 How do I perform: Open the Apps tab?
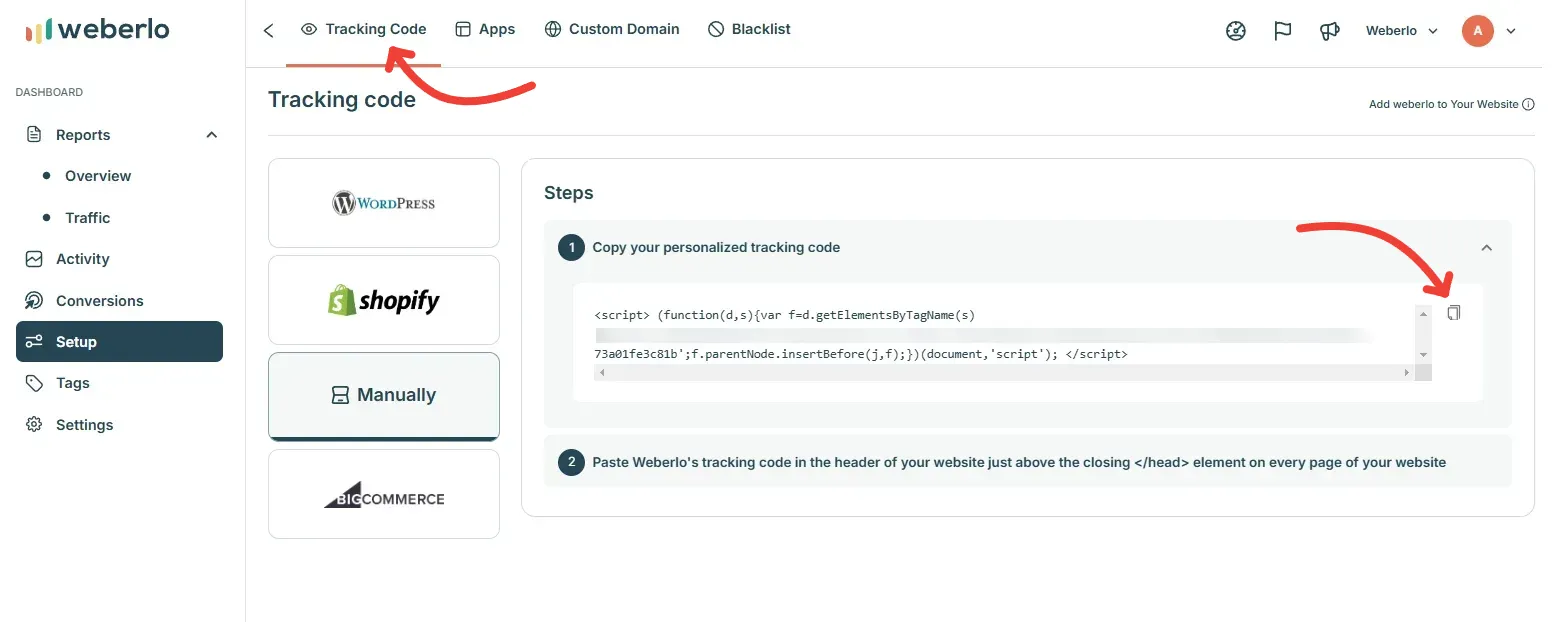click(485, 30)
